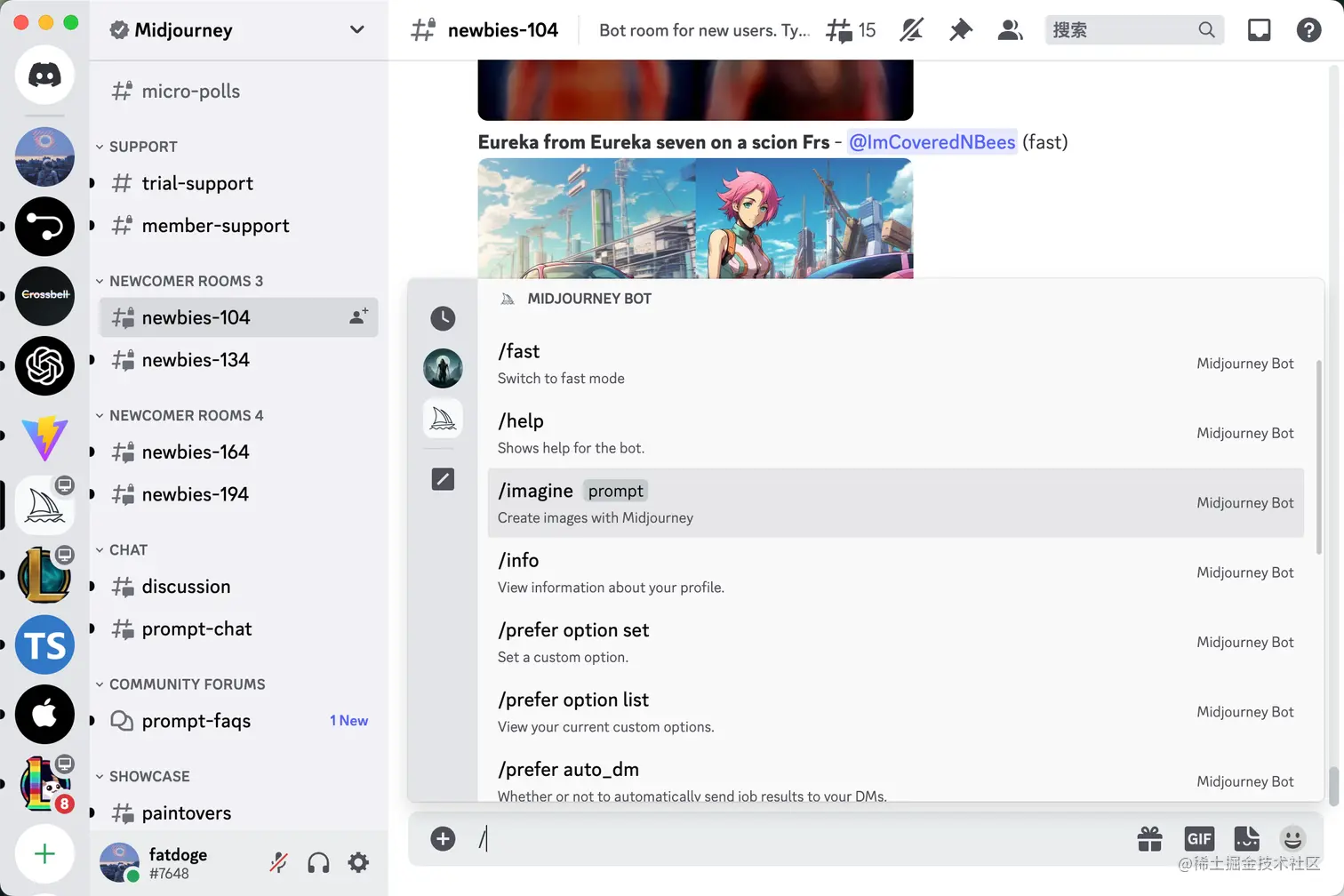Open the Eureka anime image thumbnail
Image resolution: width=1344 pixels, height=896 pixels.
[x=695, y=219]
